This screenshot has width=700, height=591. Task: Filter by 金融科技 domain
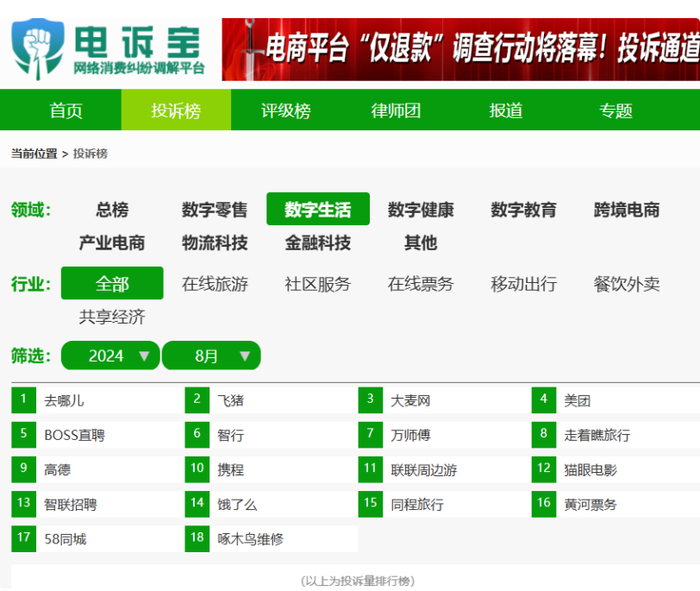[x=318, y=243]
